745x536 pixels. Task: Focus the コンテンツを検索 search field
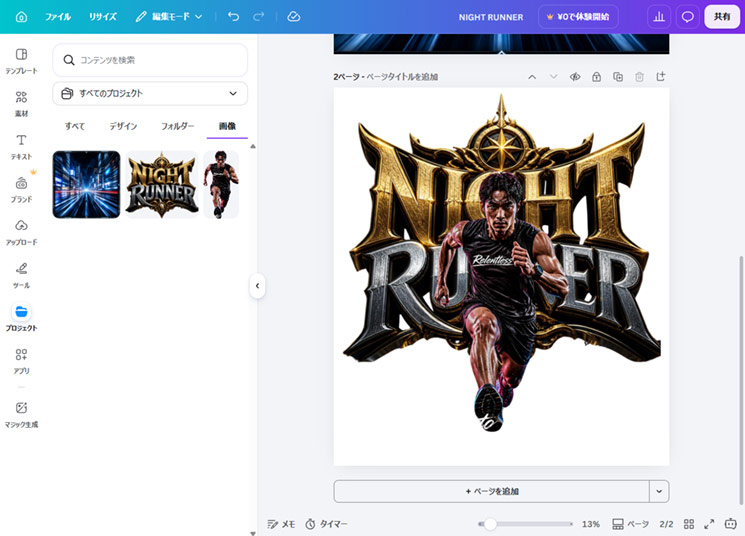[150, 60]
